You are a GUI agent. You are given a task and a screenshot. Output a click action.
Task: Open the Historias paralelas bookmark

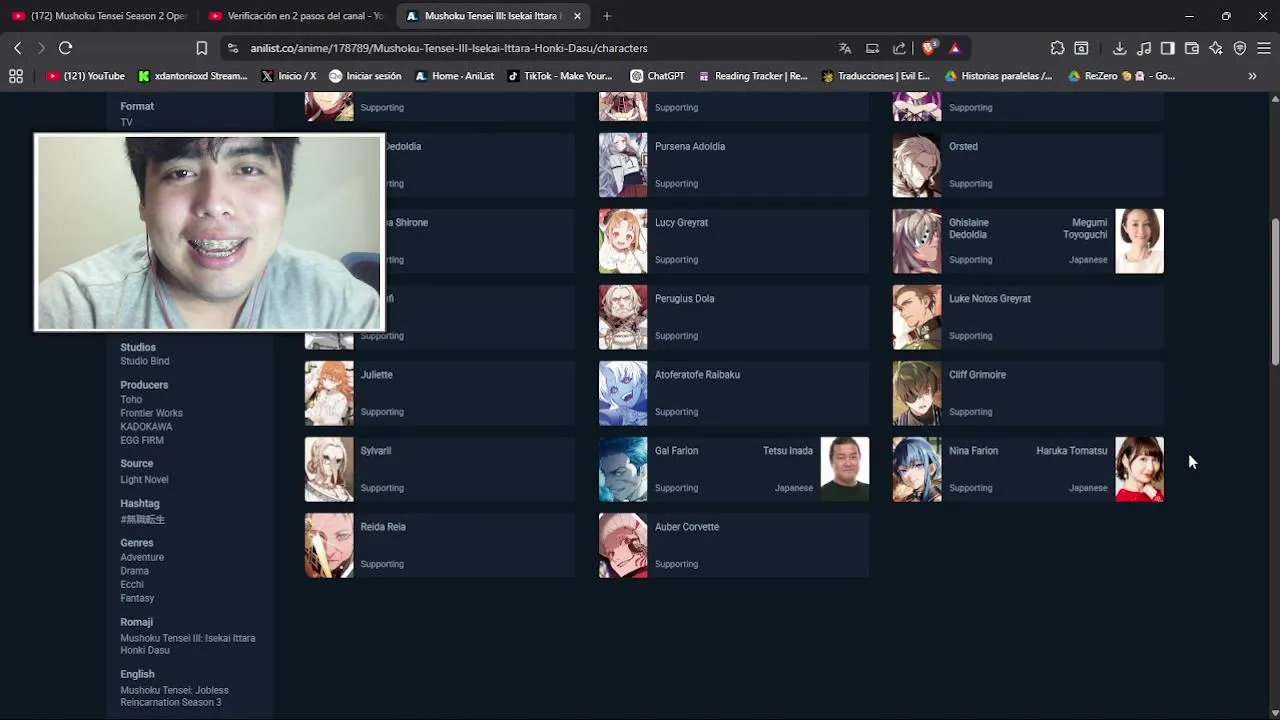(x=998, y=76)
